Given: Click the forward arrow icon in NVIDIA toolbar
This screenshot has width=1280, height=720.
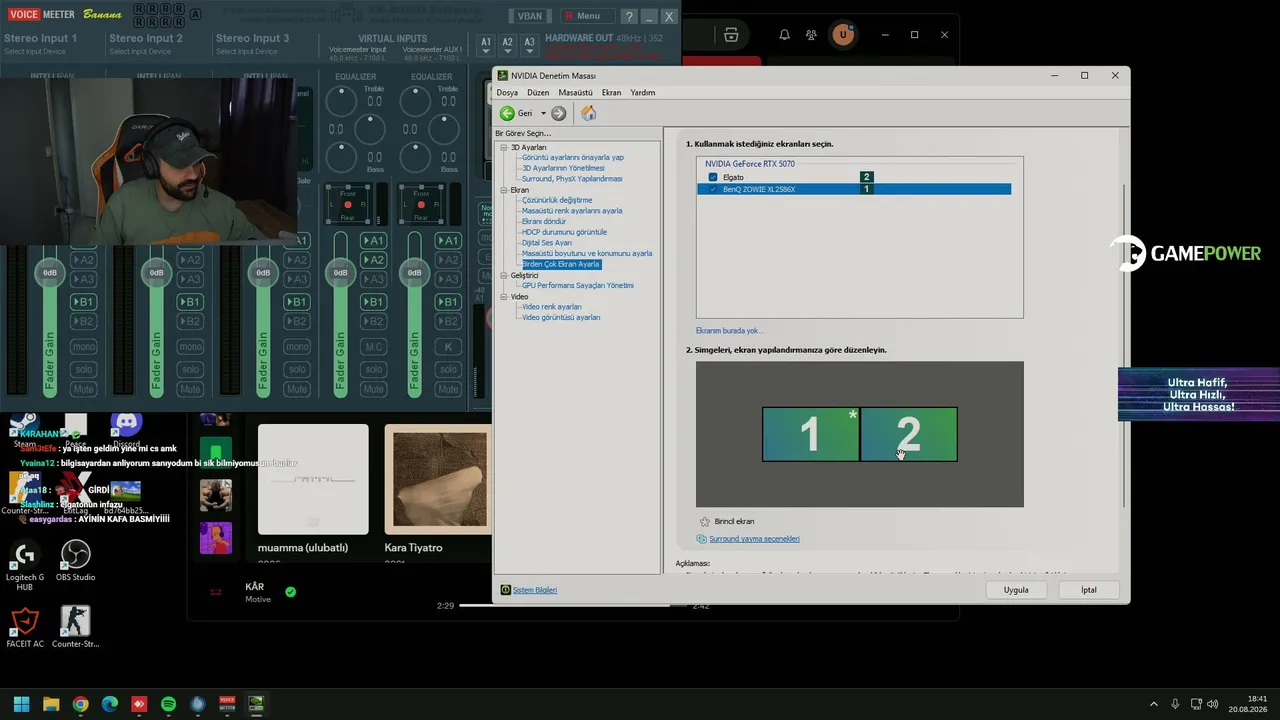Looking at the screenshot, I should 559,114.
